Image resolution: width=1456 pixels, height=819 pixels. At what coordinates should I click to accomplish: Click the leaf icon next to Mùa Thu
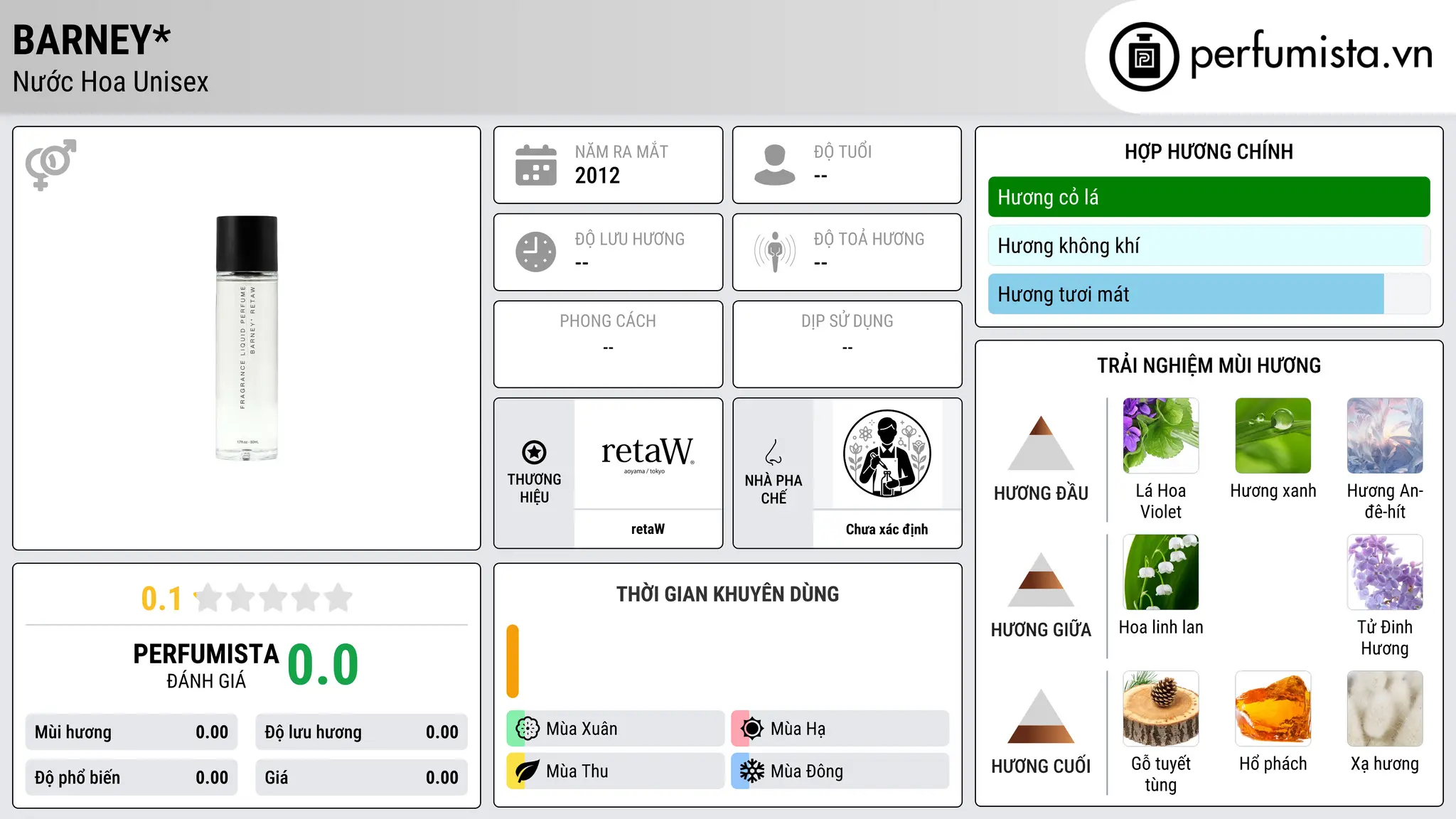point(528,771)
